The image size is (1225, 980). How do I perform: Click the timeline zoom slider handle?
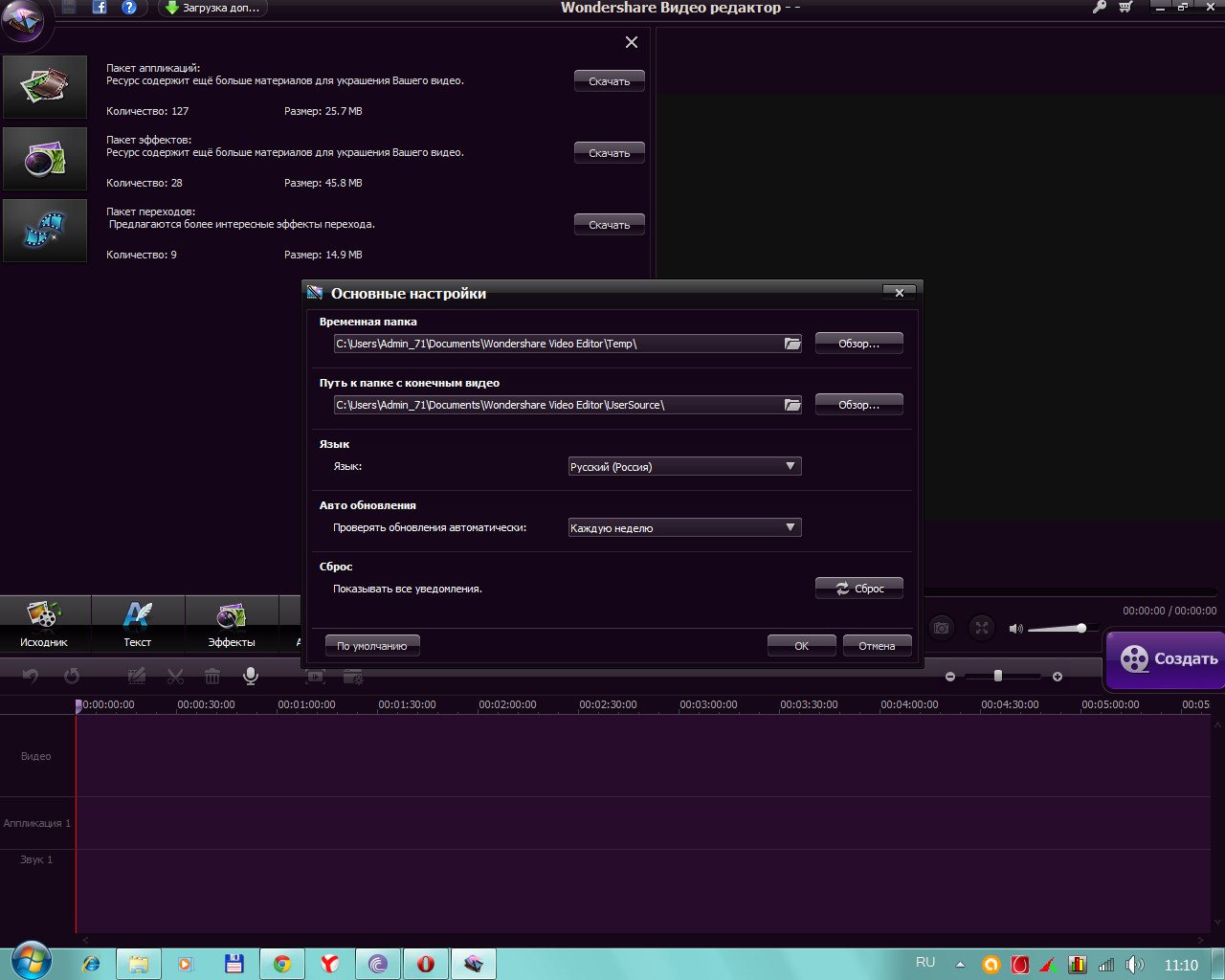(x=998, y=676)
